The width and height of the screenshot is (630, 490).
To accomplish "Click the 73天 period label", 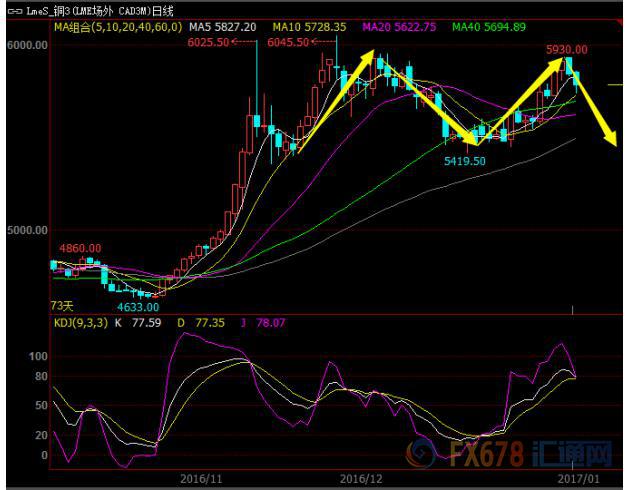I will point(61,306).
